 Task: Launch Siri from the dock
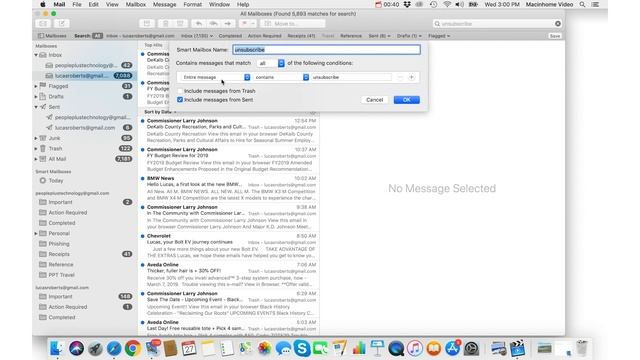point(76,348)
